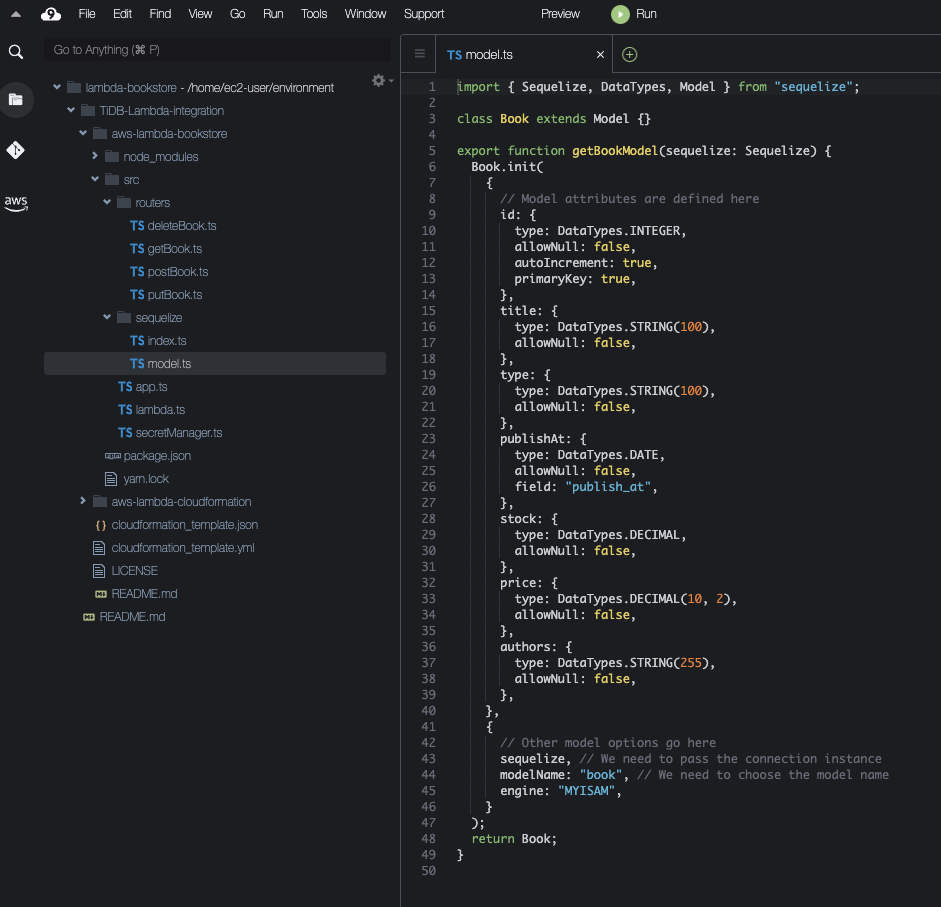The image size is (941, 907).
Task: Collapse the aws-lambda-bookstore folder
Action: tap(83, 133)
